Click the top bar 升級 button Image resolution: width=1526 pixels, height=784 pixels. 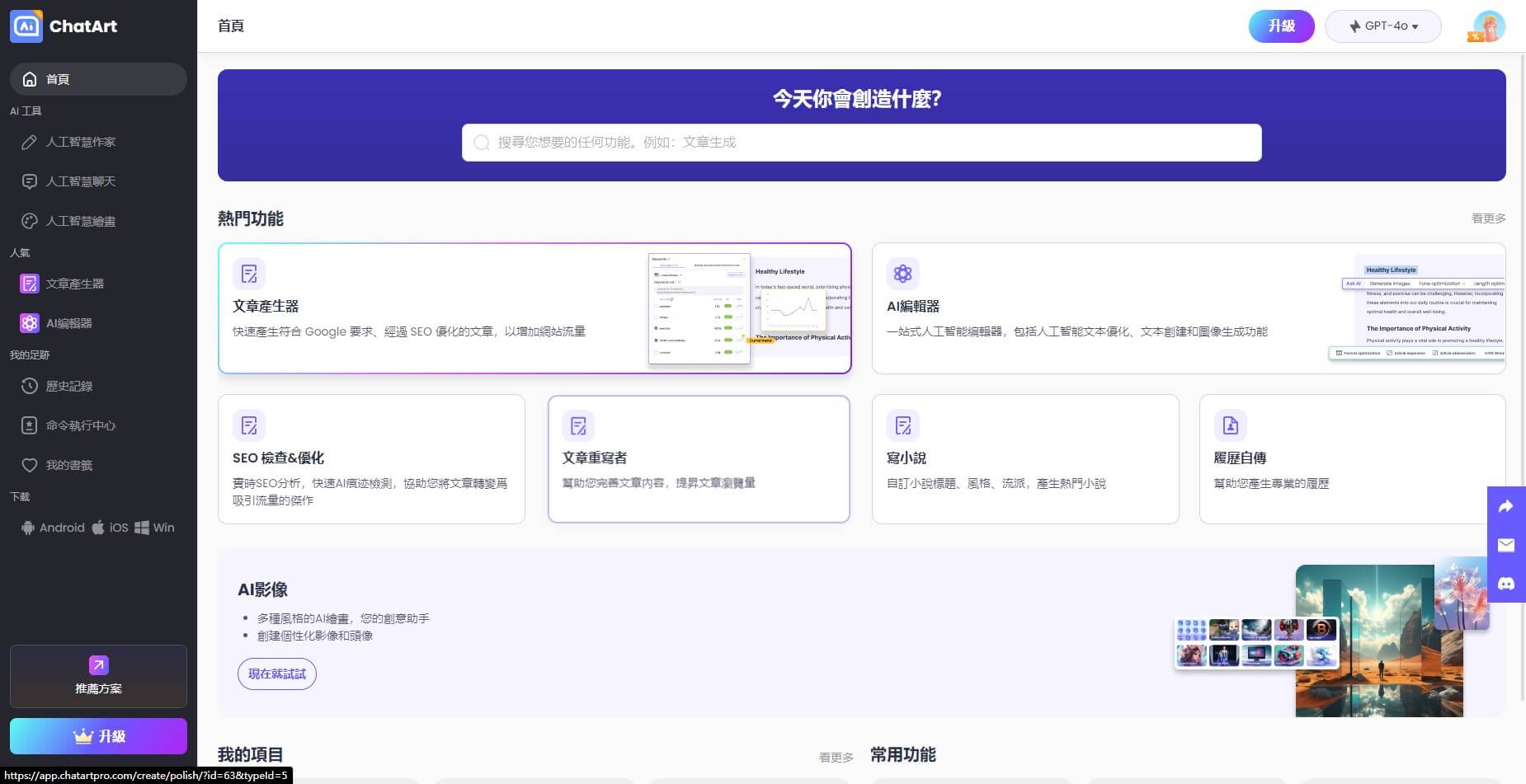(1281, 26)
